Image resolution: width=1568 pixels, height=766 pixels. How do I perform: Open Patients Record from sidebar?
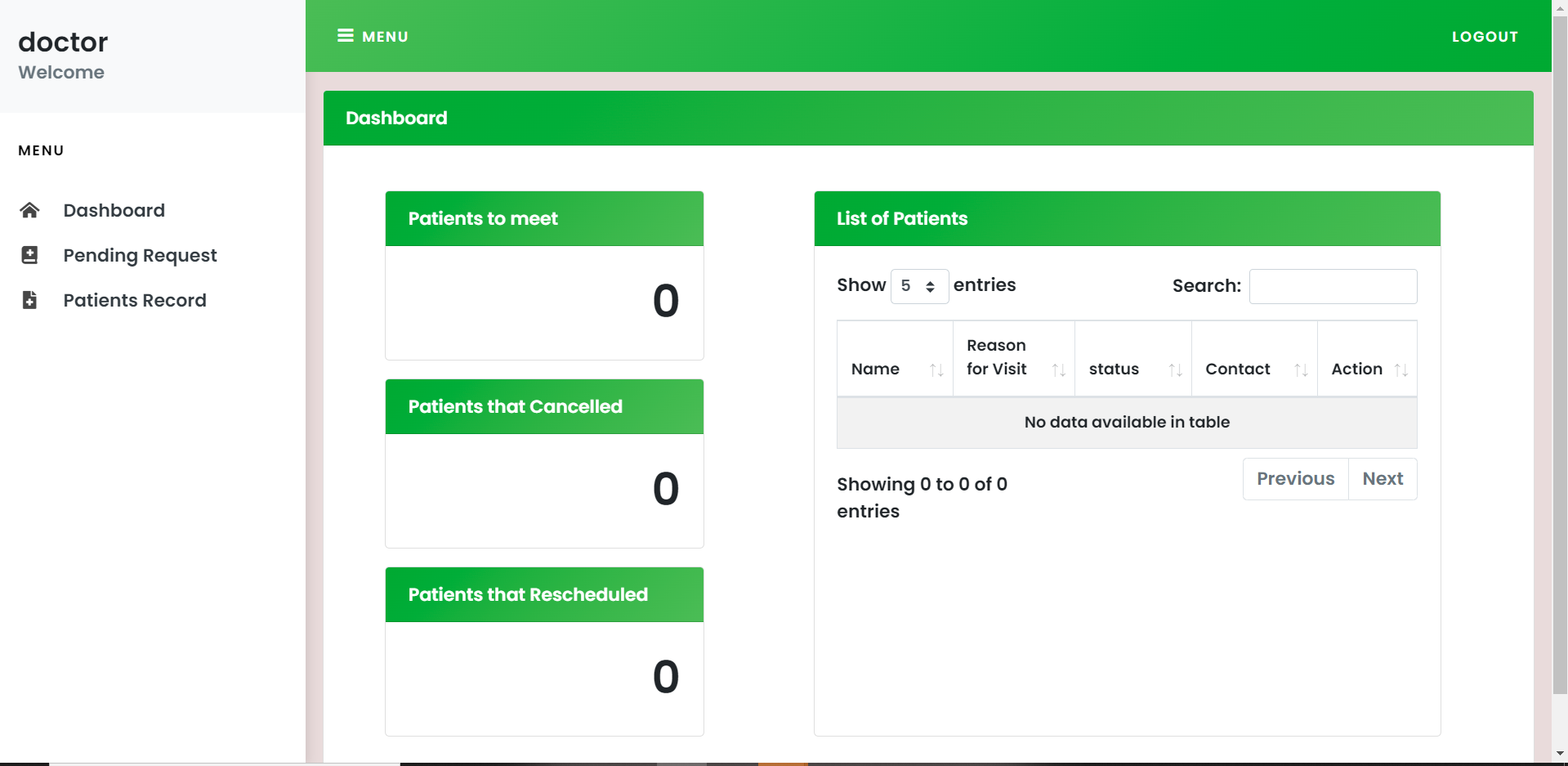(x=135, y=301)
